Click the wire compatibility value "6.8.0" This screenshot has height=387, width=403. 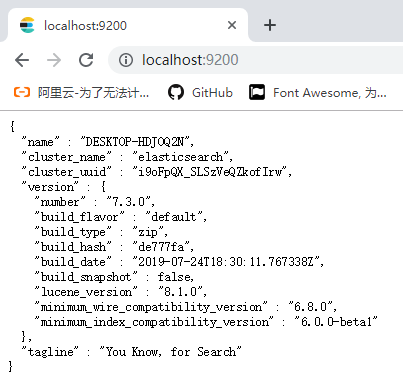[x=312, y=307]
